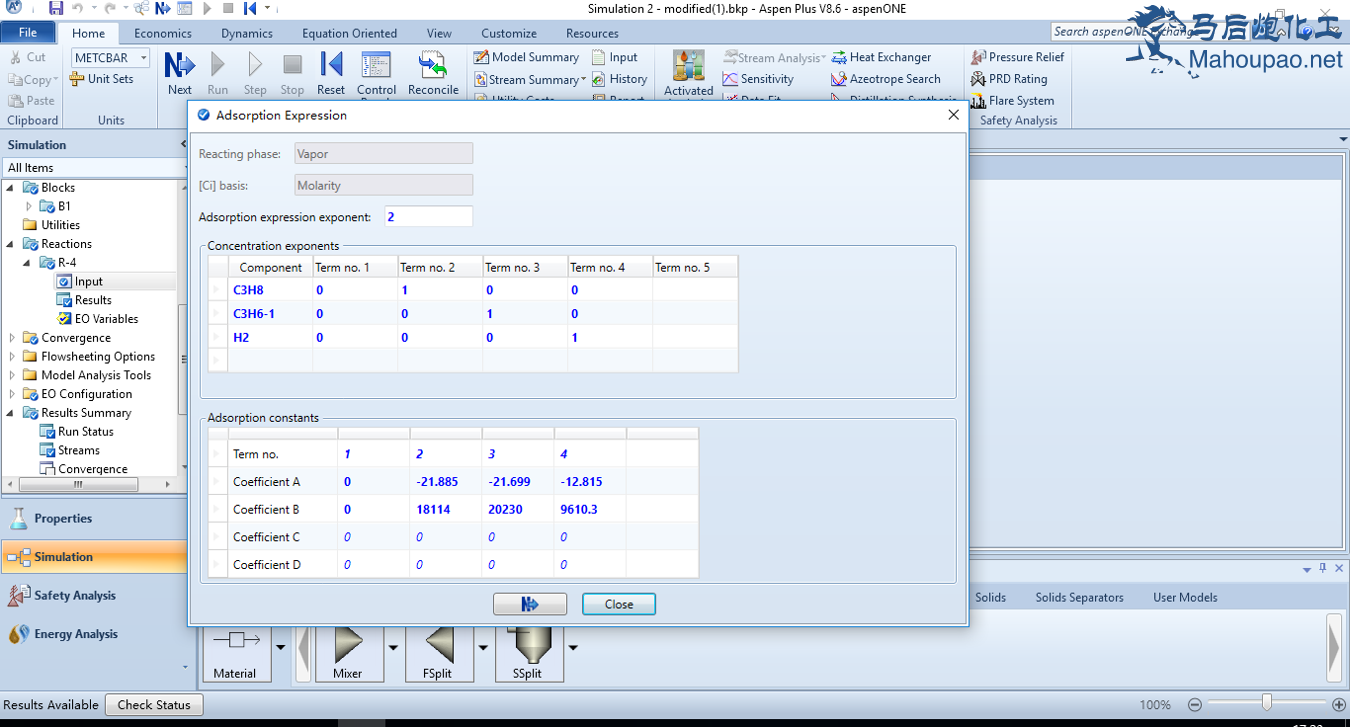Viewport: 1350px width, 727px height.
Task: Click the Check Status button
Action: (x=154, y=705)
